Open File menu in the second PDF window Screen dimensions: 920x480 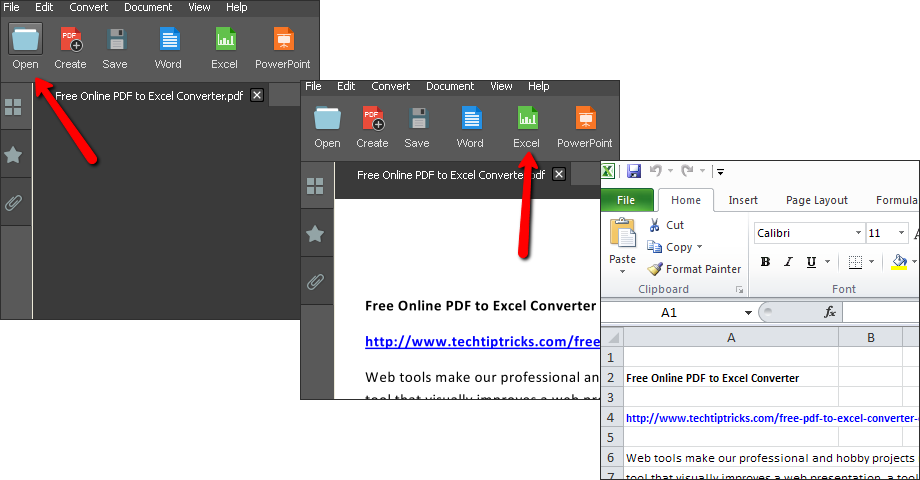(x=313, y=86)
